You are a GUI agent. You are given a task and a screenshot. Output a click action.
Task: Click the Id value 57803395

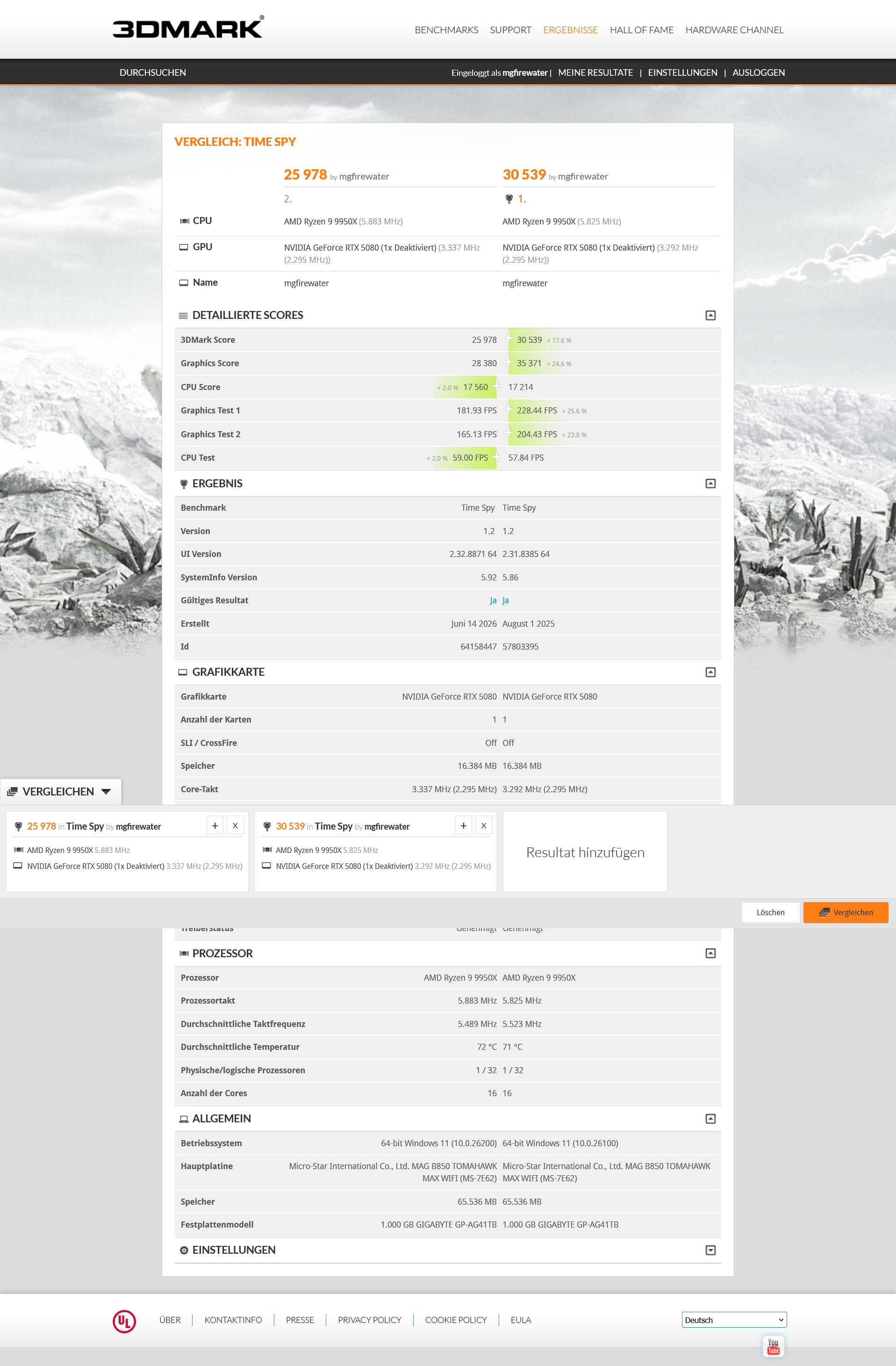[x=520, y=647]
